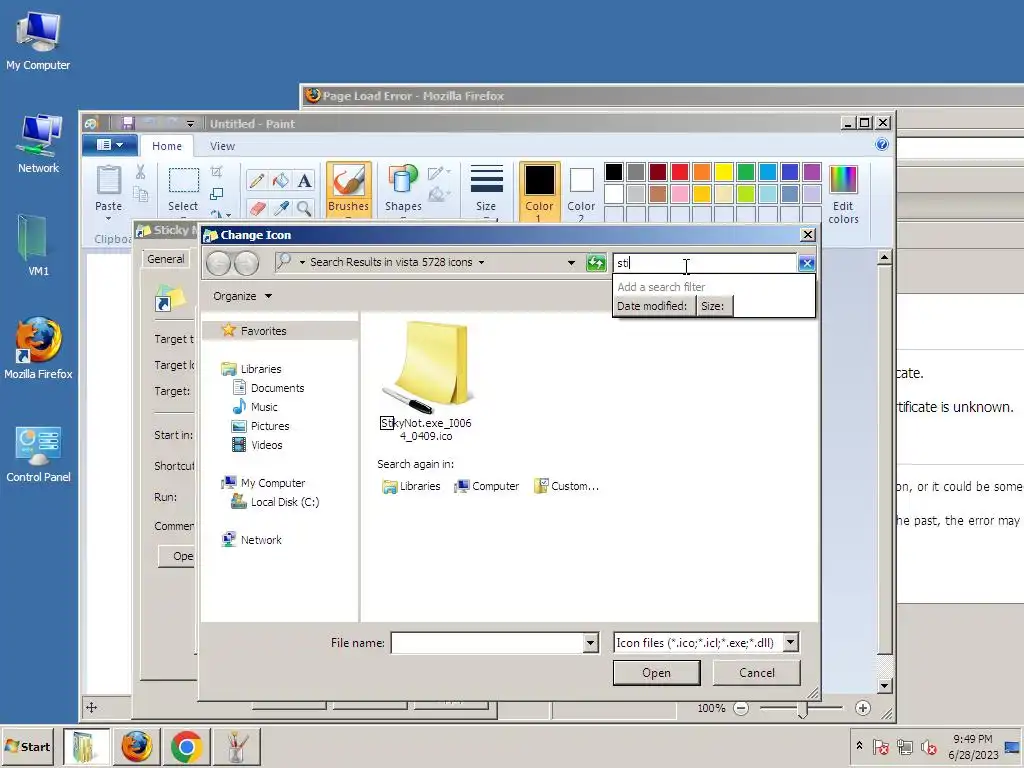Click the Save icon in Paint title bar
The image size is (1024, 768).
coord(128,123)
